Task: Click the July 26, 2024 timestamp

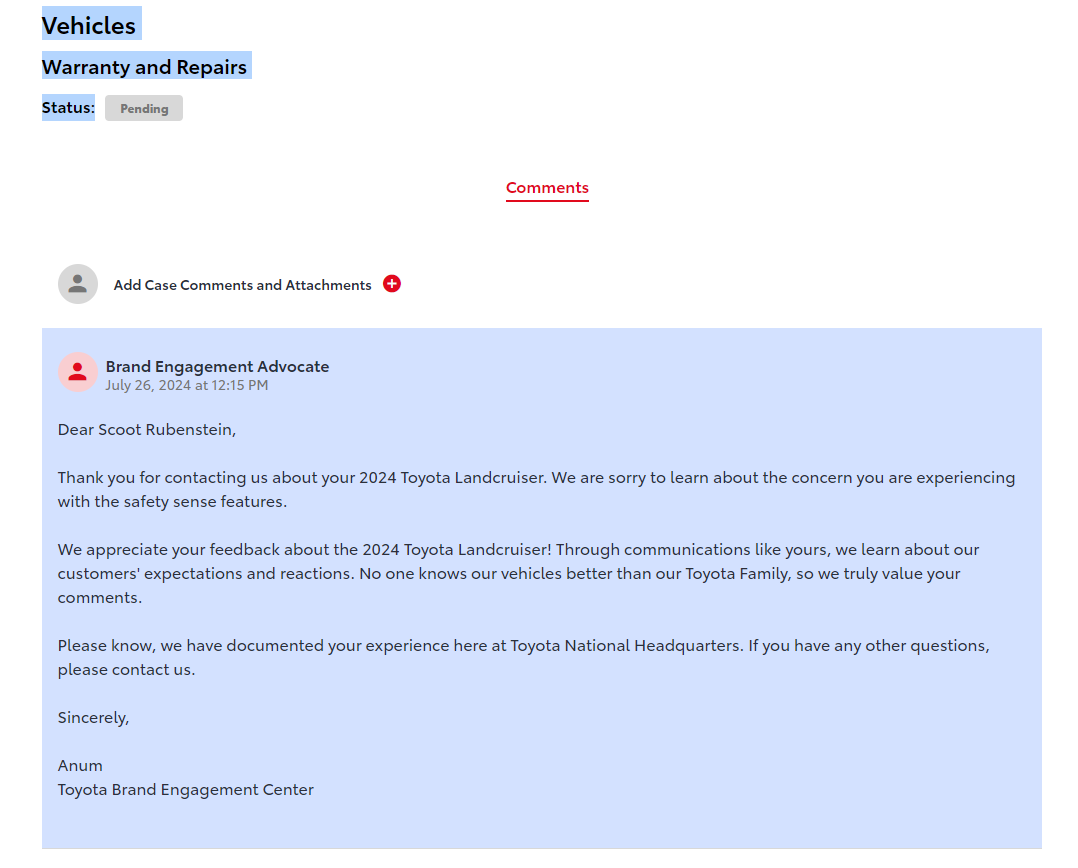Action: coord(187,386)
